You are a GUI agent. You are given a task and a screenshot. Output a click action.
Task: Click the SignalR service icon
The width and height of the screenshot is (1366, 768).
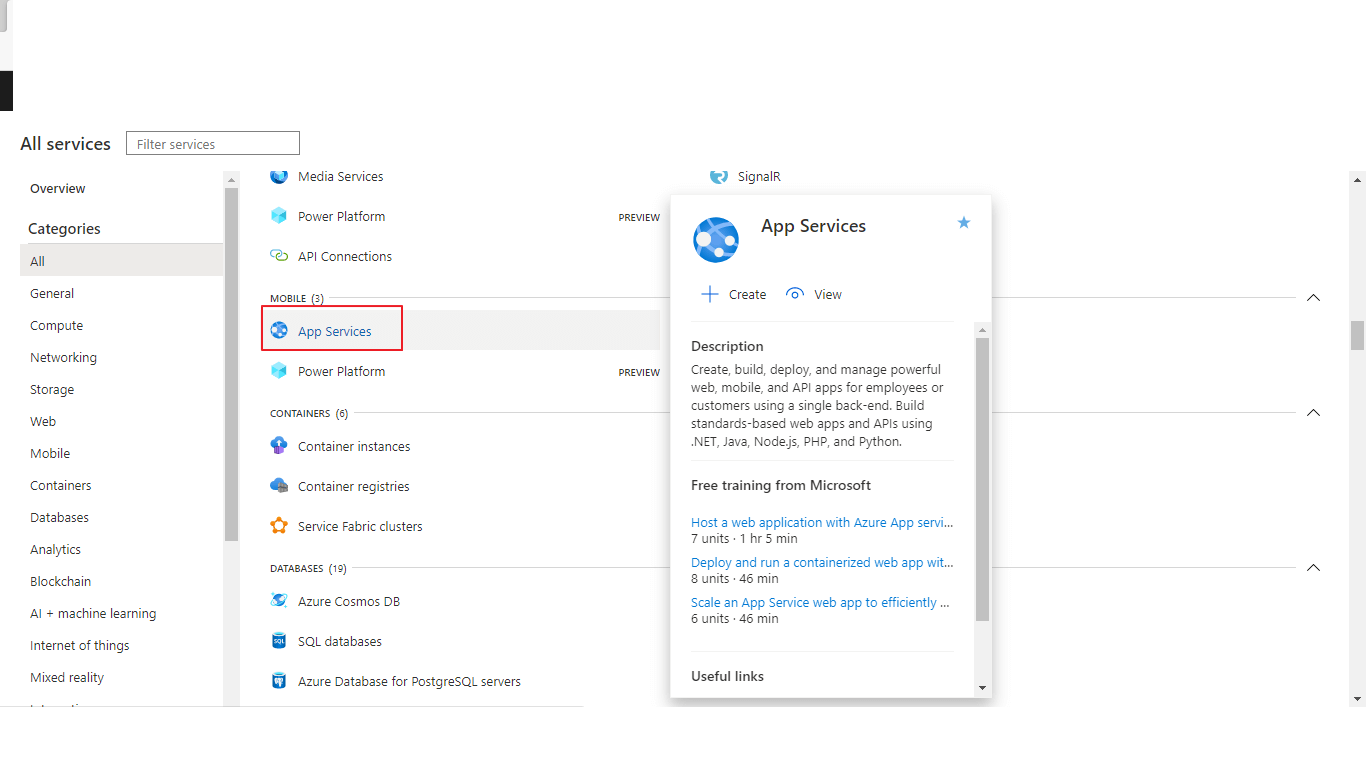coord(719,176)
